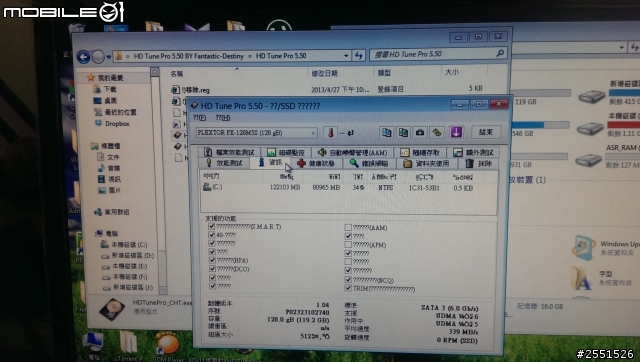Open Windows Update in background window
Viewport: 640px width, 362px height.
point(583,247)
